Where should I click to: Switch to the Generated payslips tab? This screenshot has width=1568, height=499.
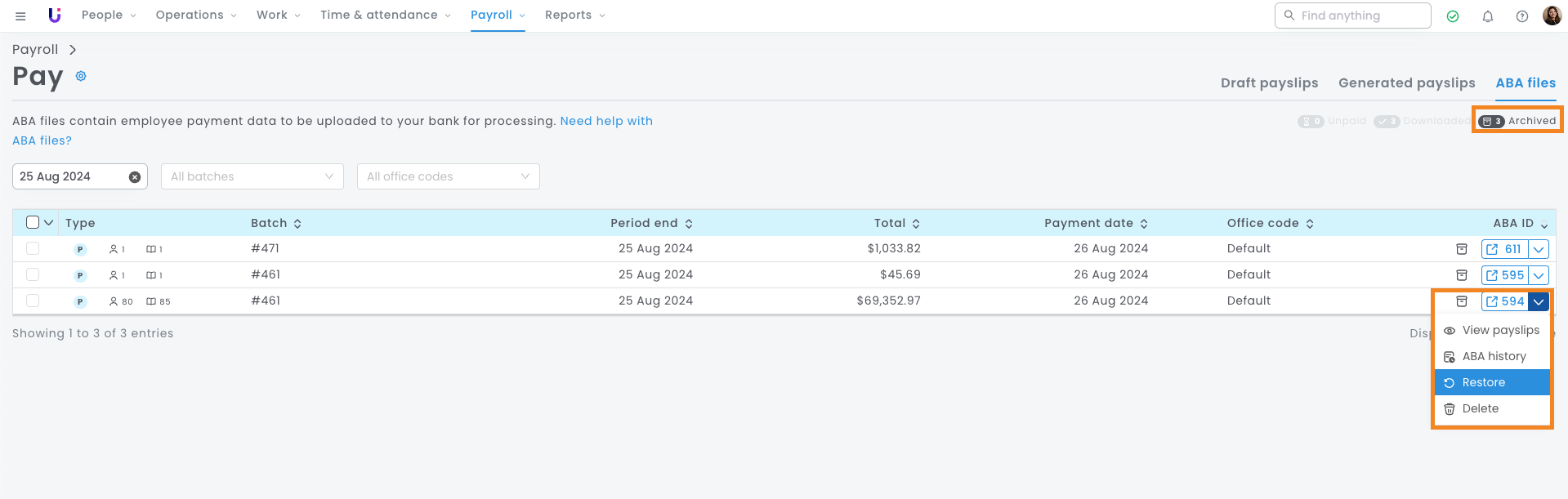click(x=1406, y=82)
